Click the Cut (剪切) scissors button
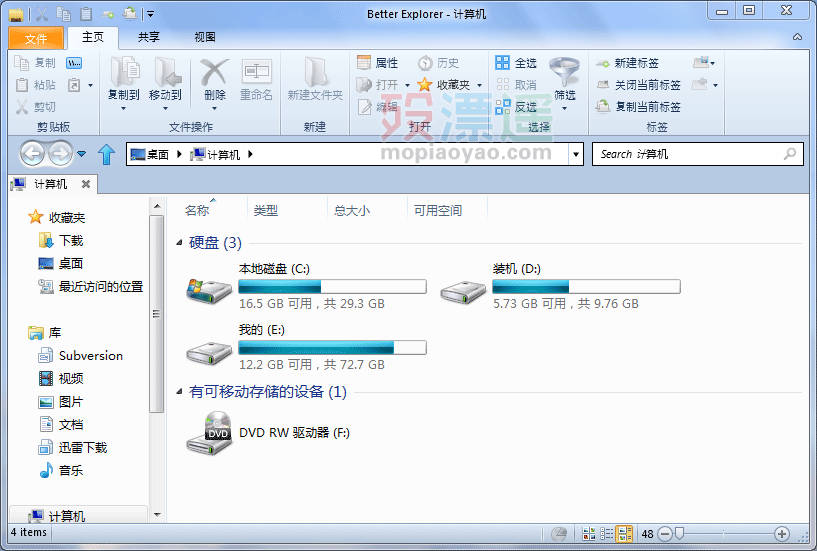 tap(34, 106)
